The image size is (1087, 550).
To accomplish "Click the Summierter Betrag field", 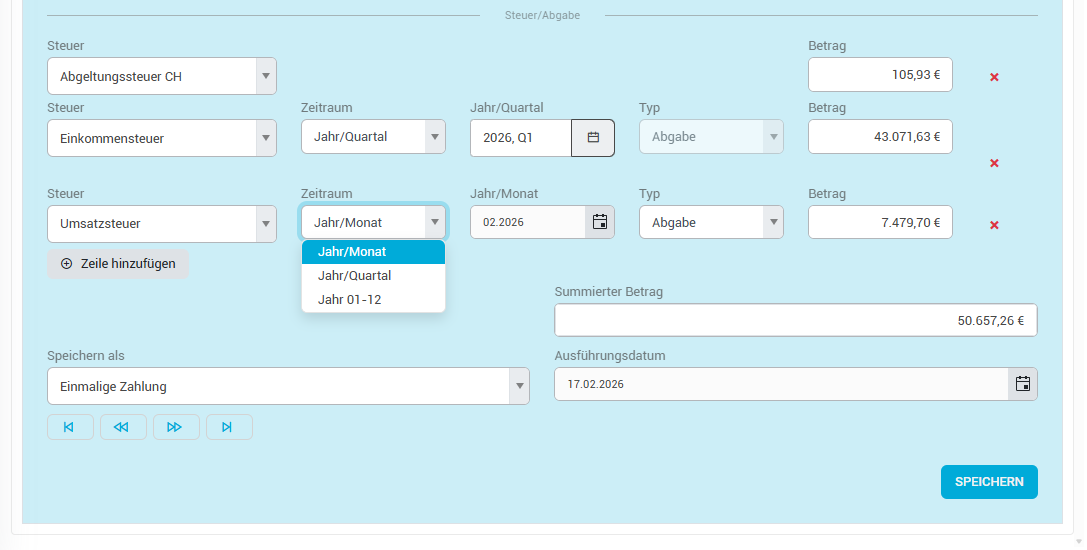I will [x=795, y=321].
